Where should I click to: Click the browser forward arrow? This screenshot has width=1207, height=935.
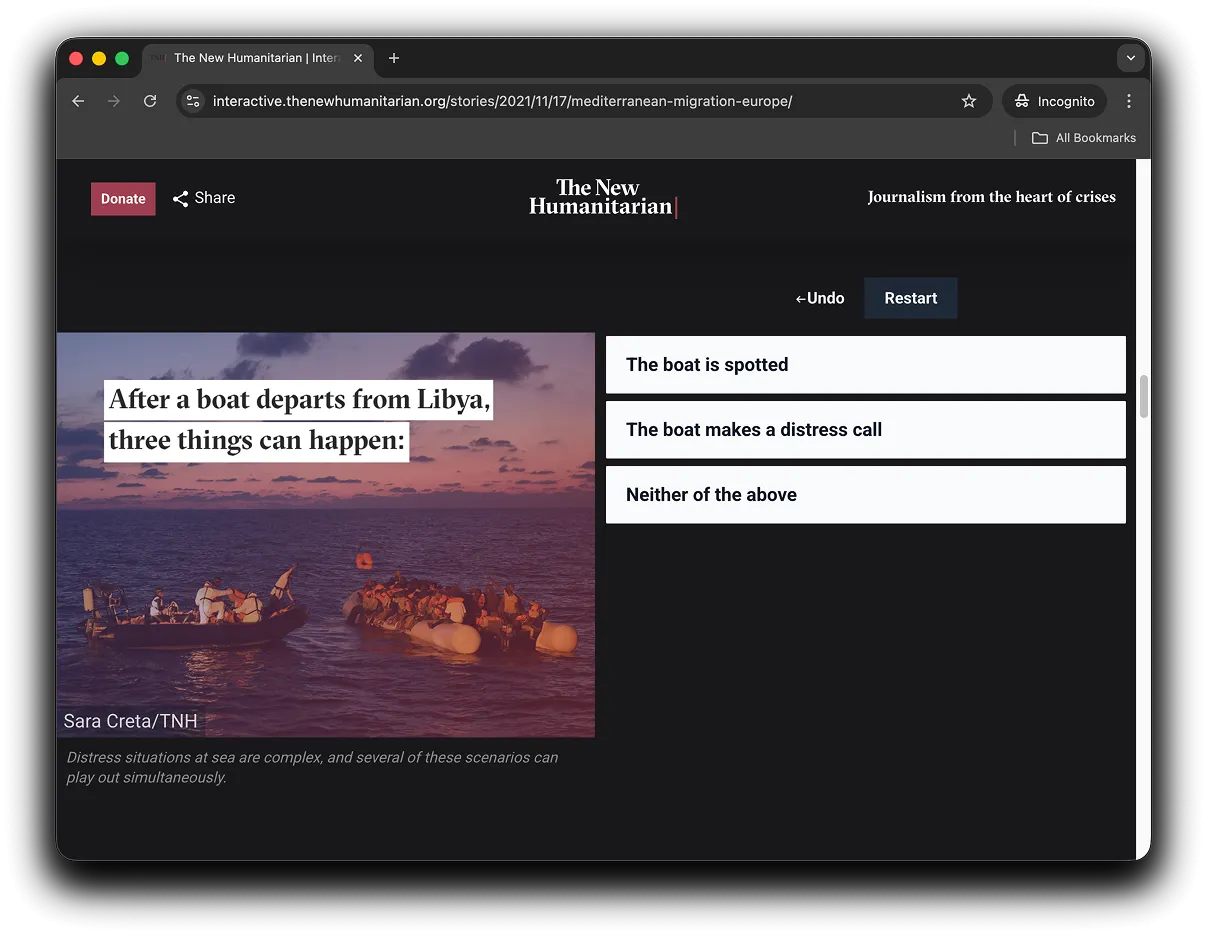tap(114, 101)
